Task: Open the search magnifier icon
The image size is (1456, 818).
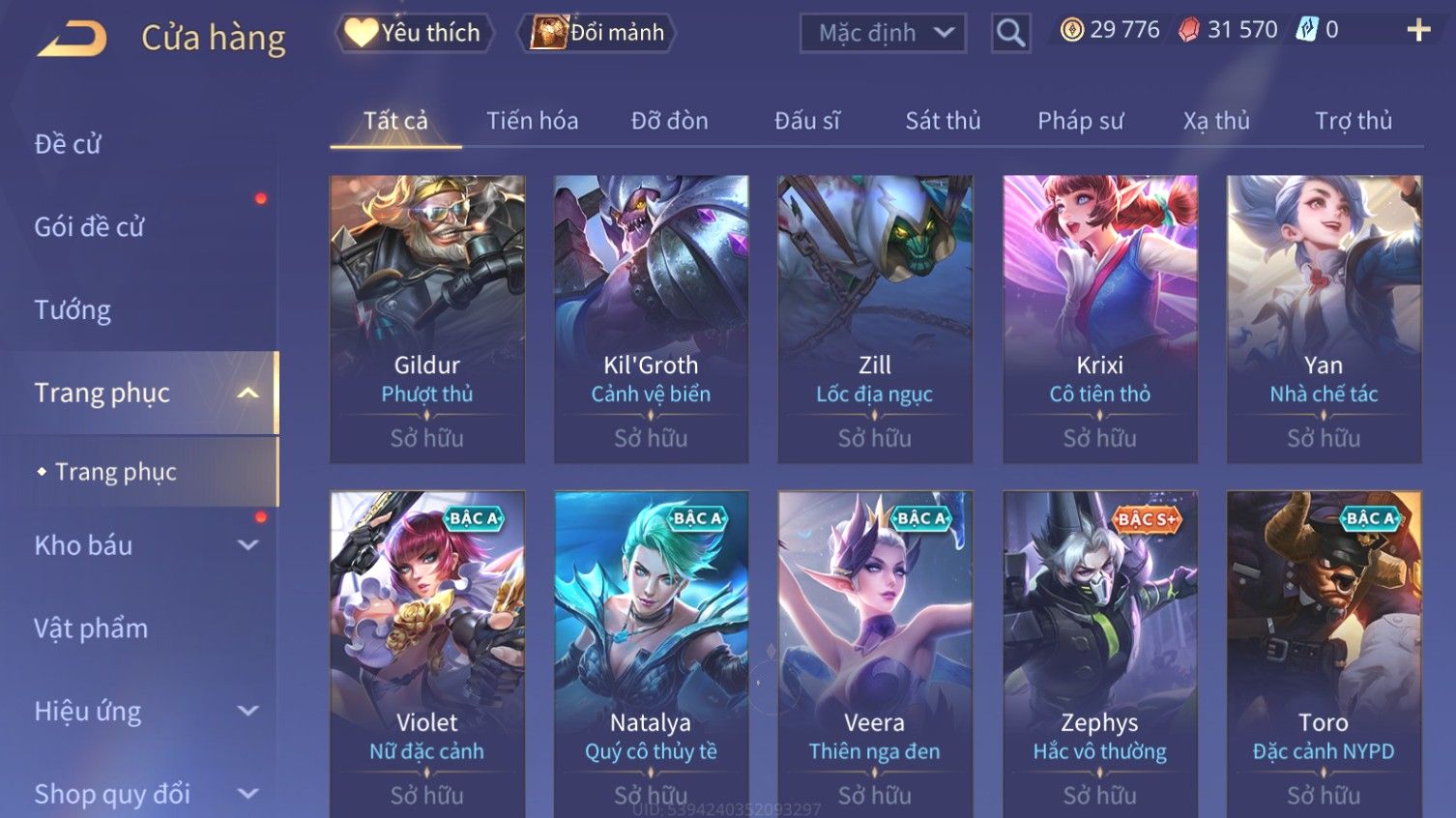Action: [x=1010, y=33]
